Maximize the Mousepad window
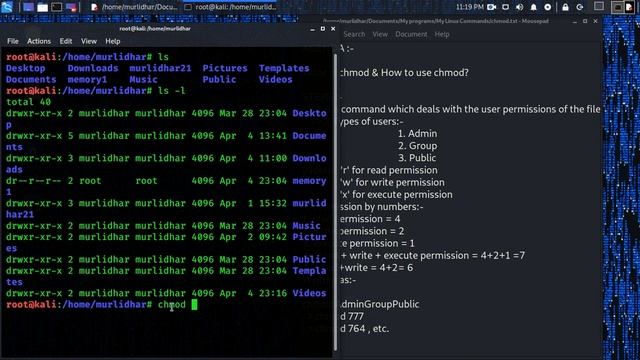The image size is (640, 360). click(x=585, y=21)
